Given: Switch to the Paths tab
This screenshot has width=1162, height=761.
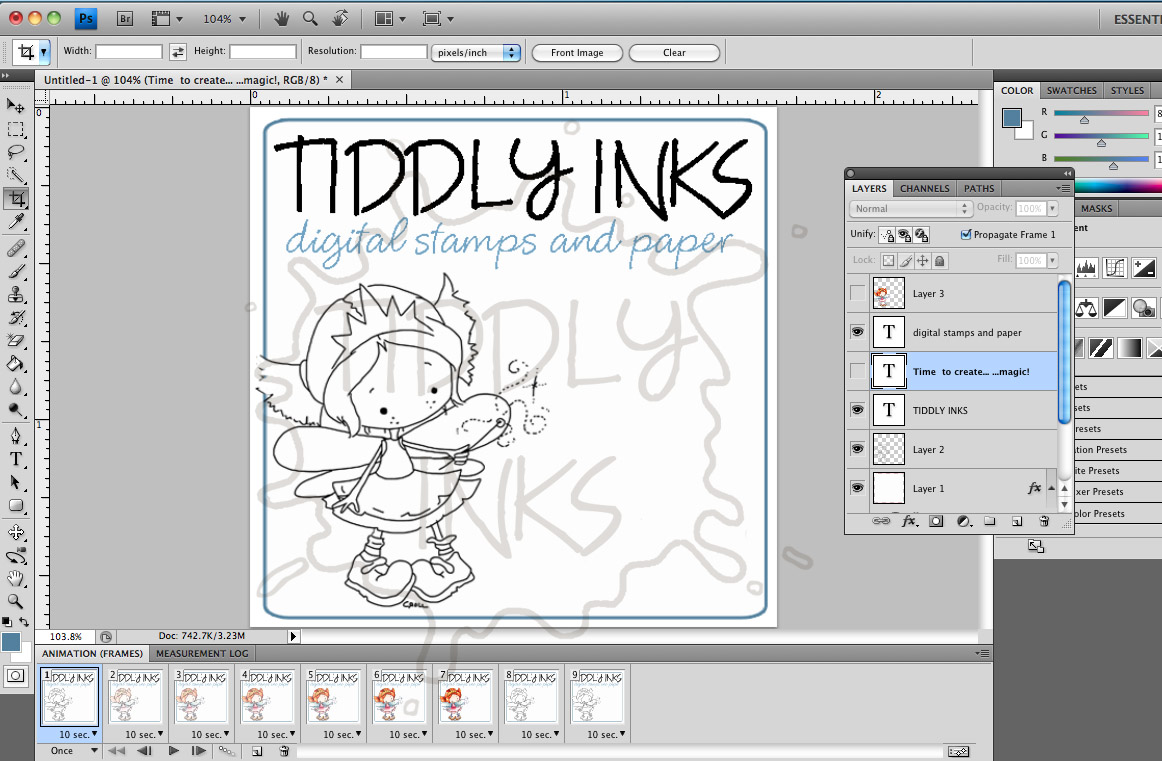Looking at the screenshot, I should coord(979,188).
